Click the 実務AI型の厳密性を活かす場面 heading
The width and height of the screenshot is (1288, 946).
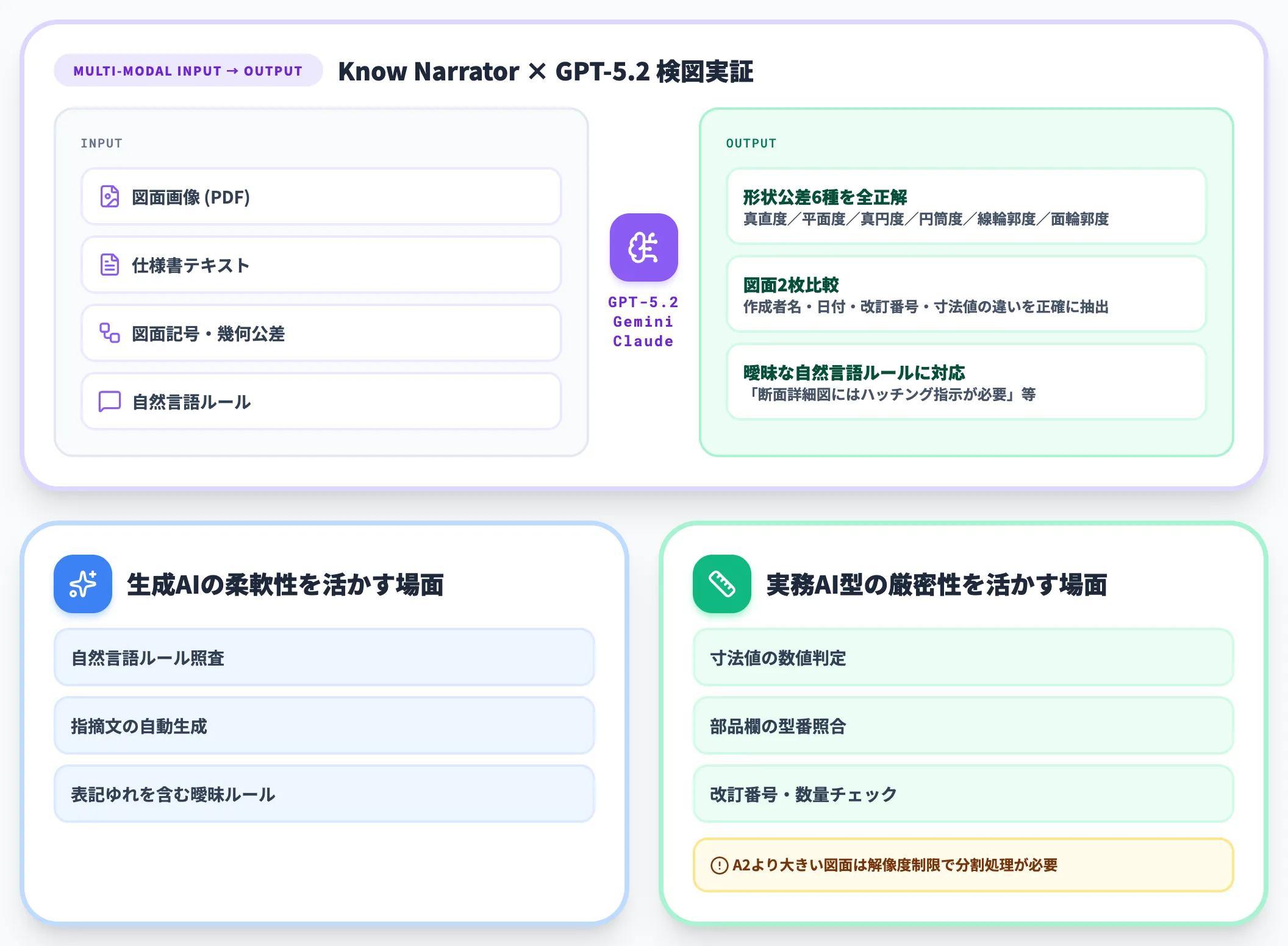pos(937,585)
